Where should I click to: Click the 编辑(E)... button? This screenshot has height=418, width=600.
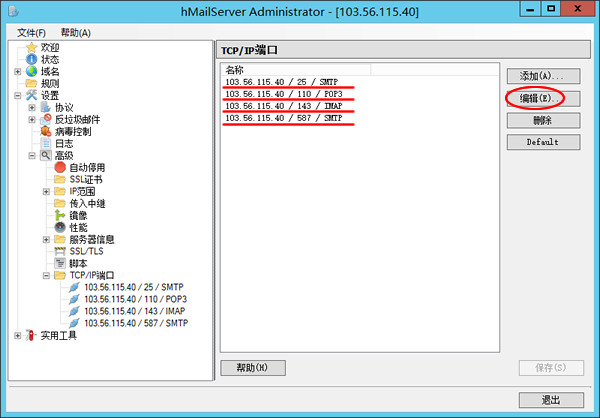click(x=543, y=98)
